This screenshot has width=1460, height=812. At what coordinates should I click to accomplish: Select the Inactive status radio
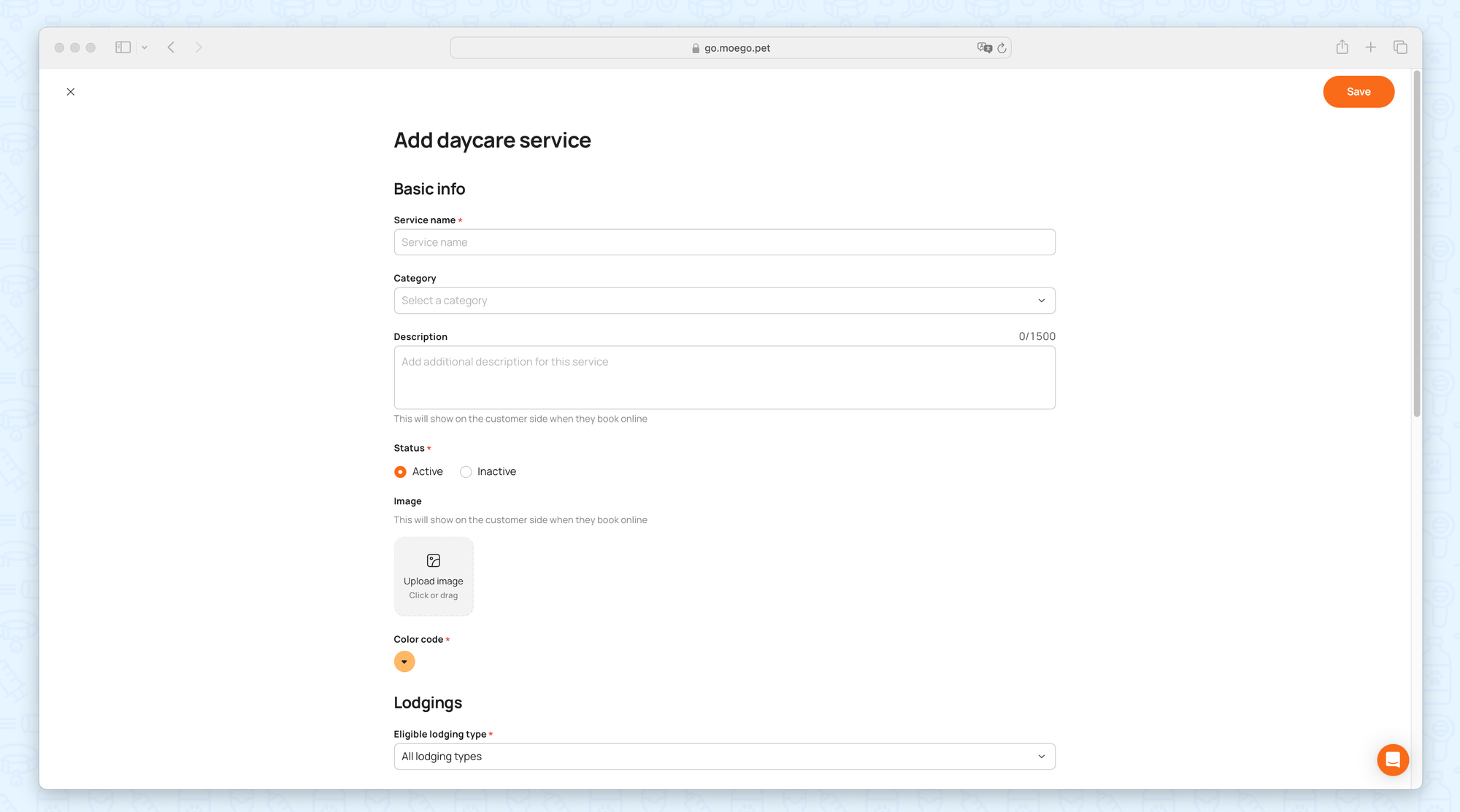pyautogui.click(x=466, y=472)
